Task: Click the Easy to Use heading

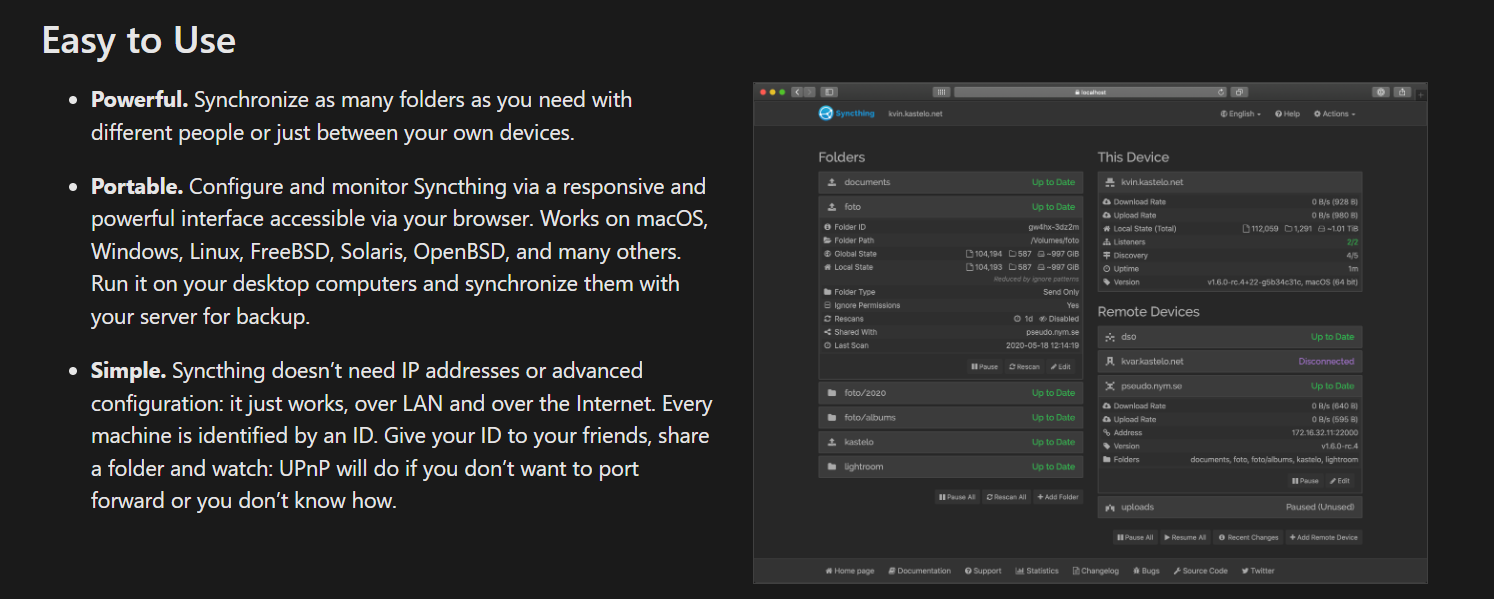Action: (x=139, y=40)
